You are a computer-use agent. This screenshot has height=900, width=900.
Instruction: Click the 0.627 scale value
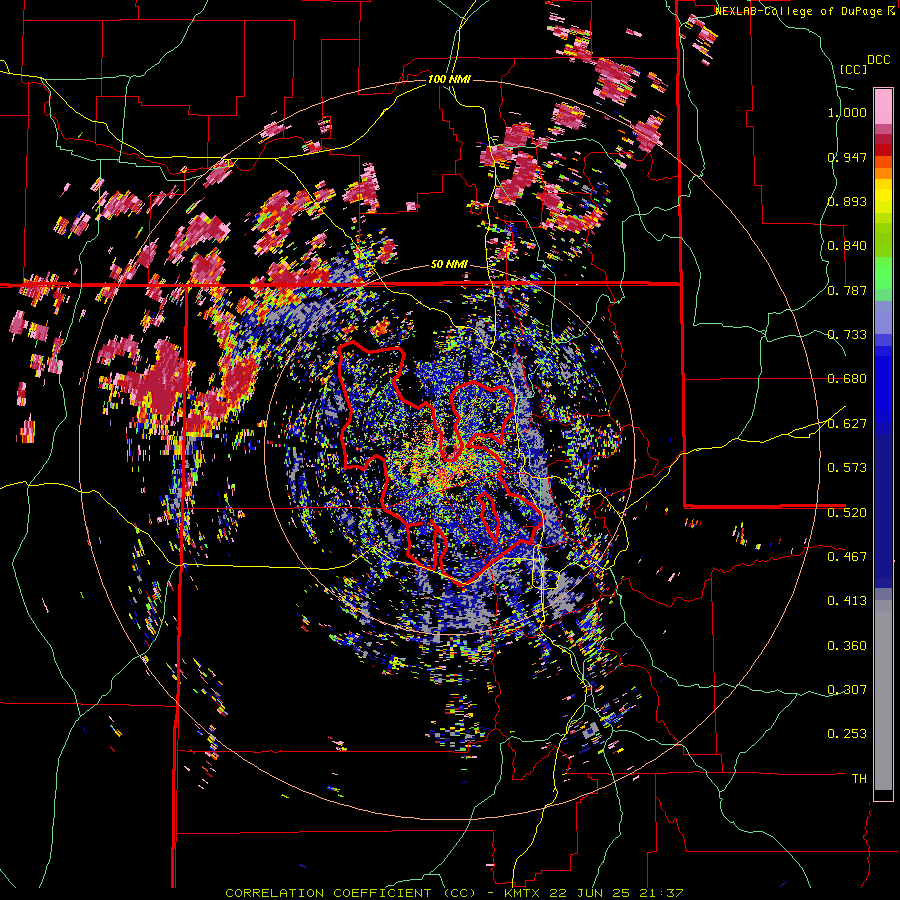847,424
